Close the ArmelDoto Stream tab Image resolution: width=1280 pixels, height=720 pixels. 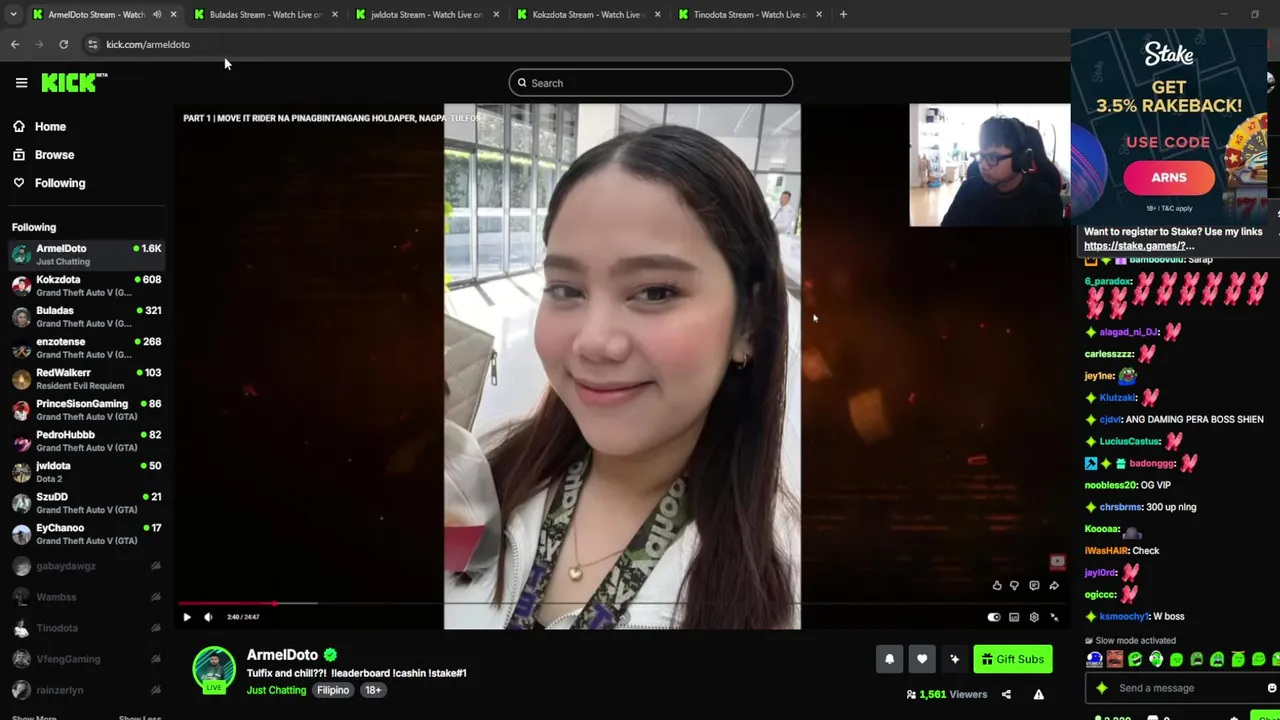tap(173, 14)
